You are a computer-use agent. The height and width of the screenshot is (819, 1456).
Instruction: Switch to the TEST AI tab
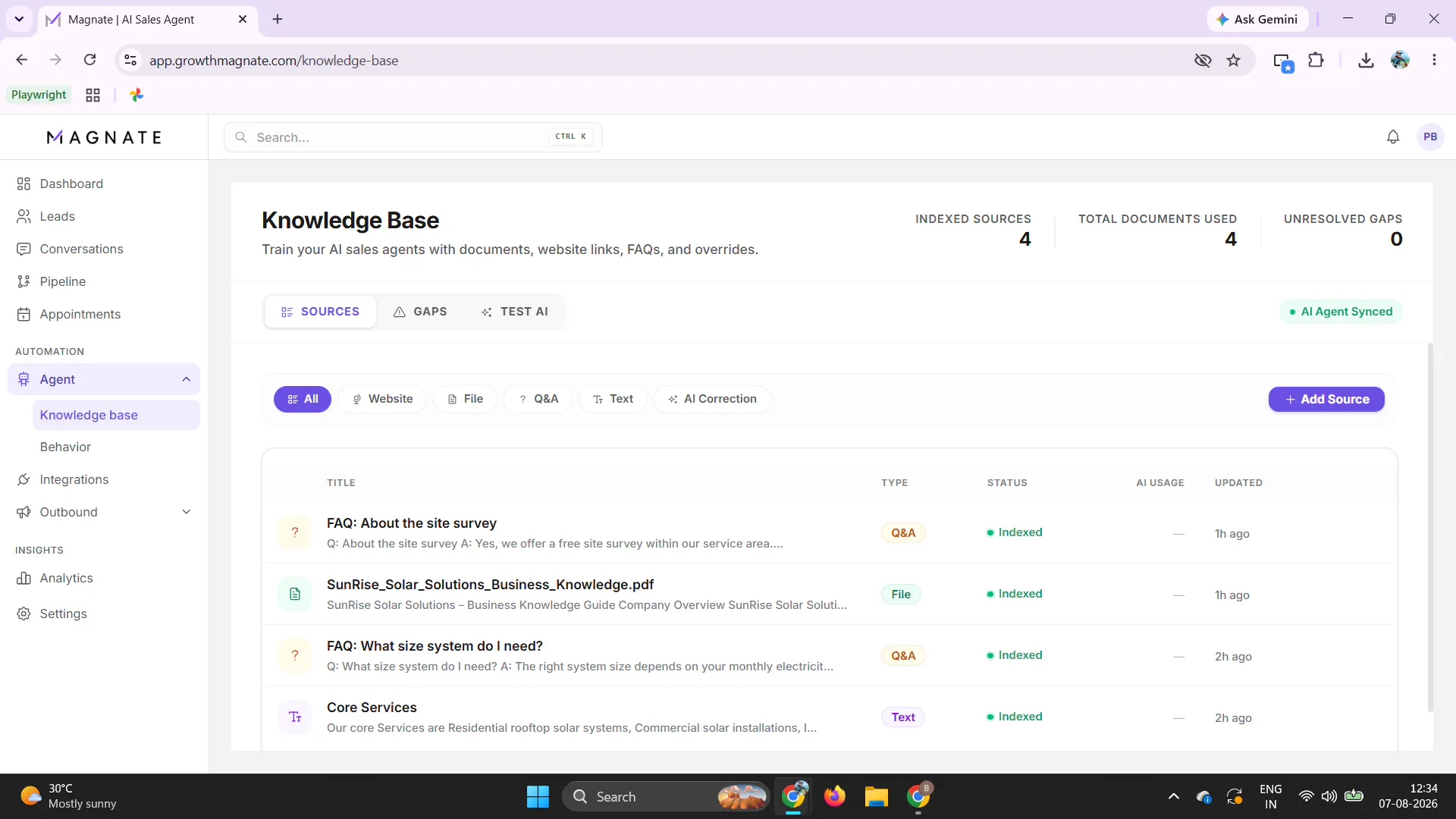tap(514, 312)
